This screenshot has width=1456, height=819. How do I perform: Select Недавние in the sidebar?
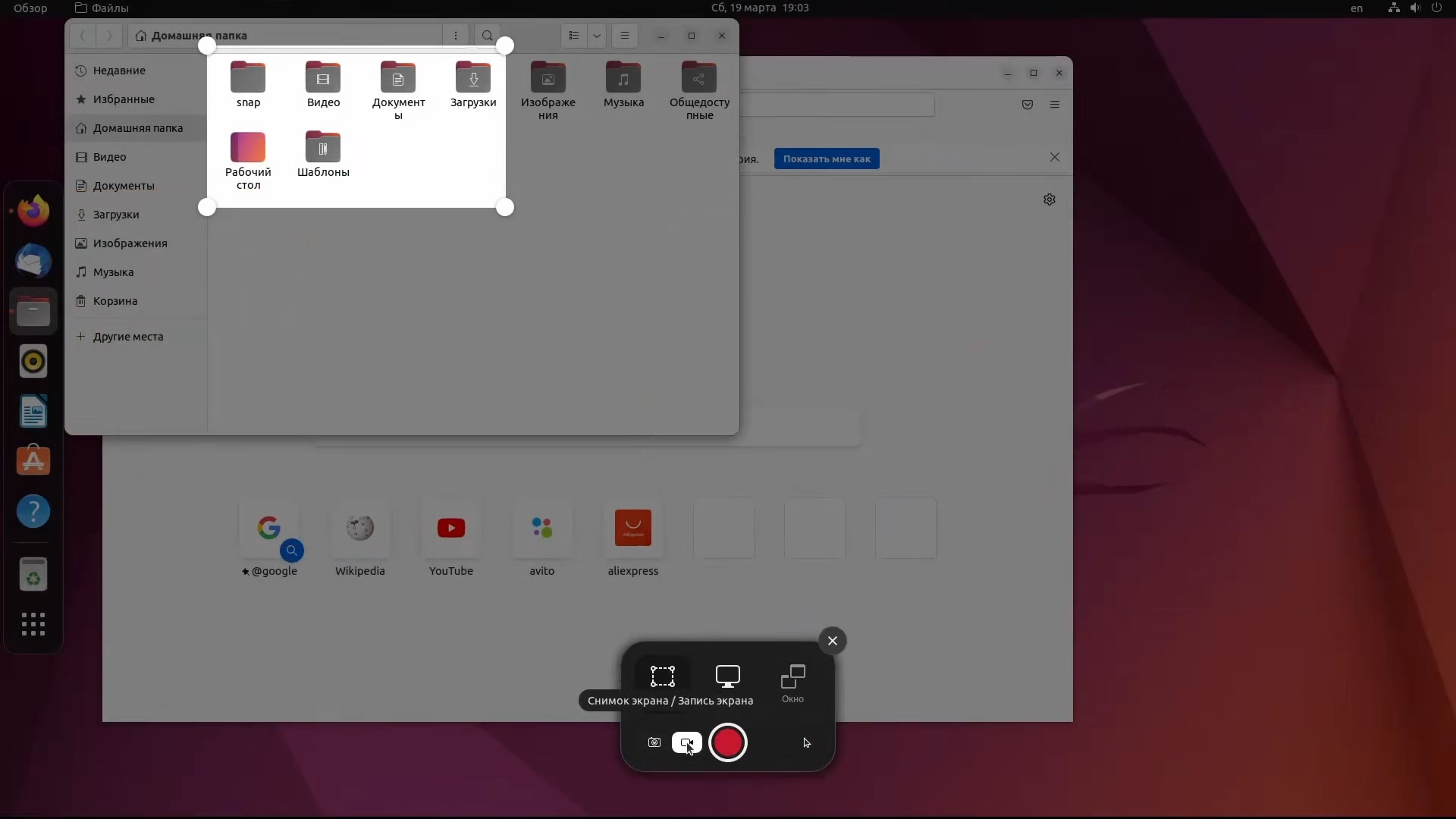[136, 71]
